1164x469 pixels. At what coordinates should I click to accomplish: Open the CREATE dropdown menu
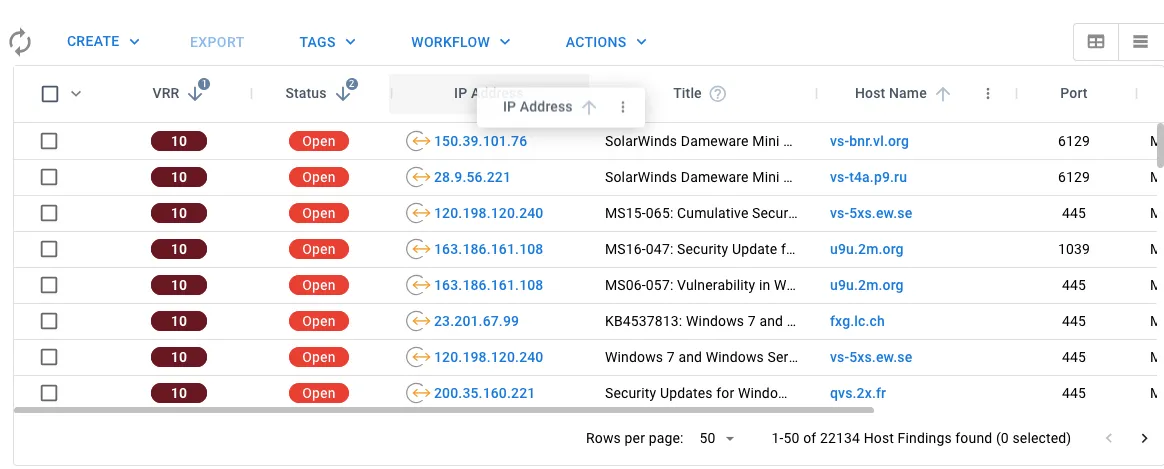pos(103,42)
